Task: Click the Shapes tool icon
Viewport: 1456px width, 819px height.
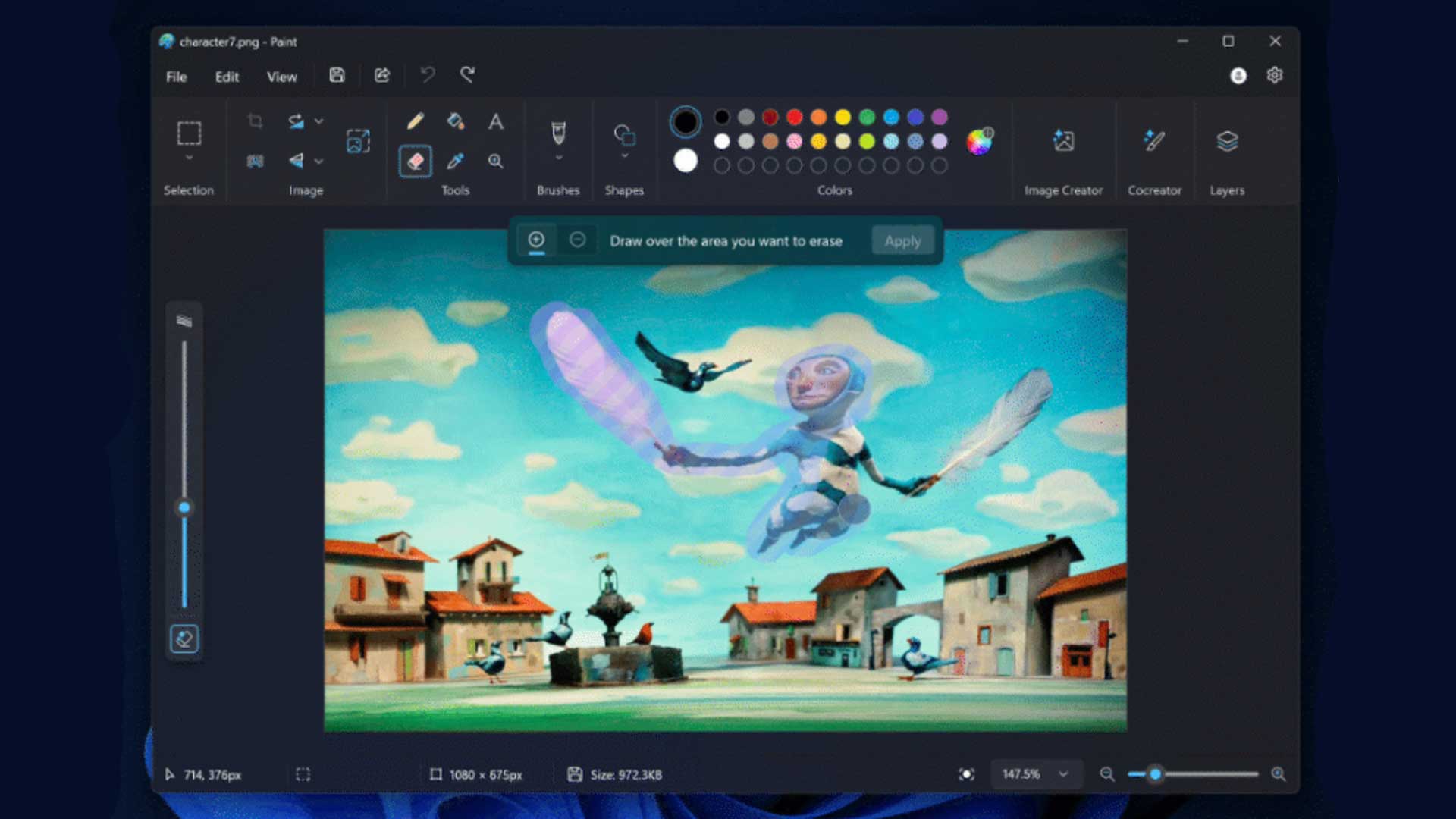Action: coord(624,134)
